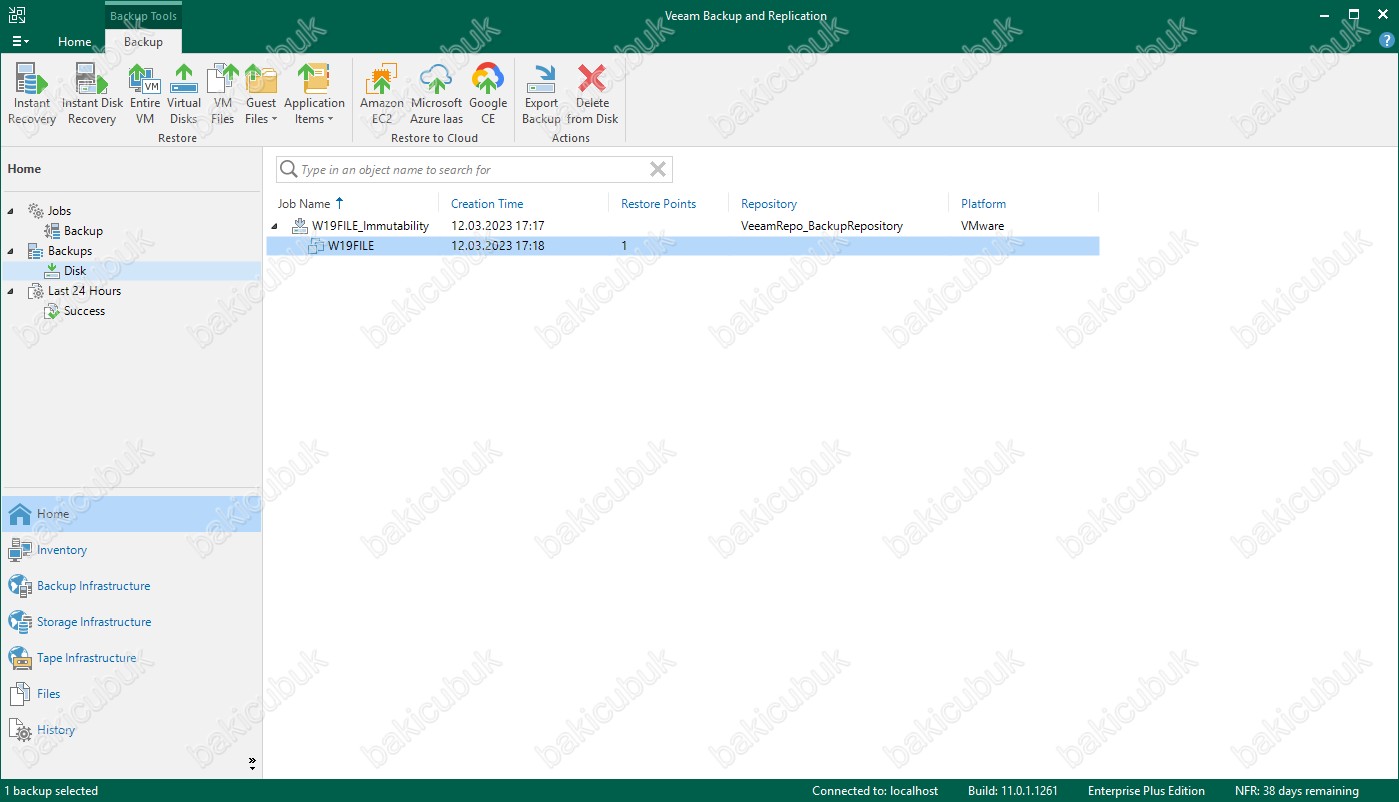The height and width of the screenshot is (802, 1399).
Task: Click the app icon in the title bar
Action: [x=17, y=14]
